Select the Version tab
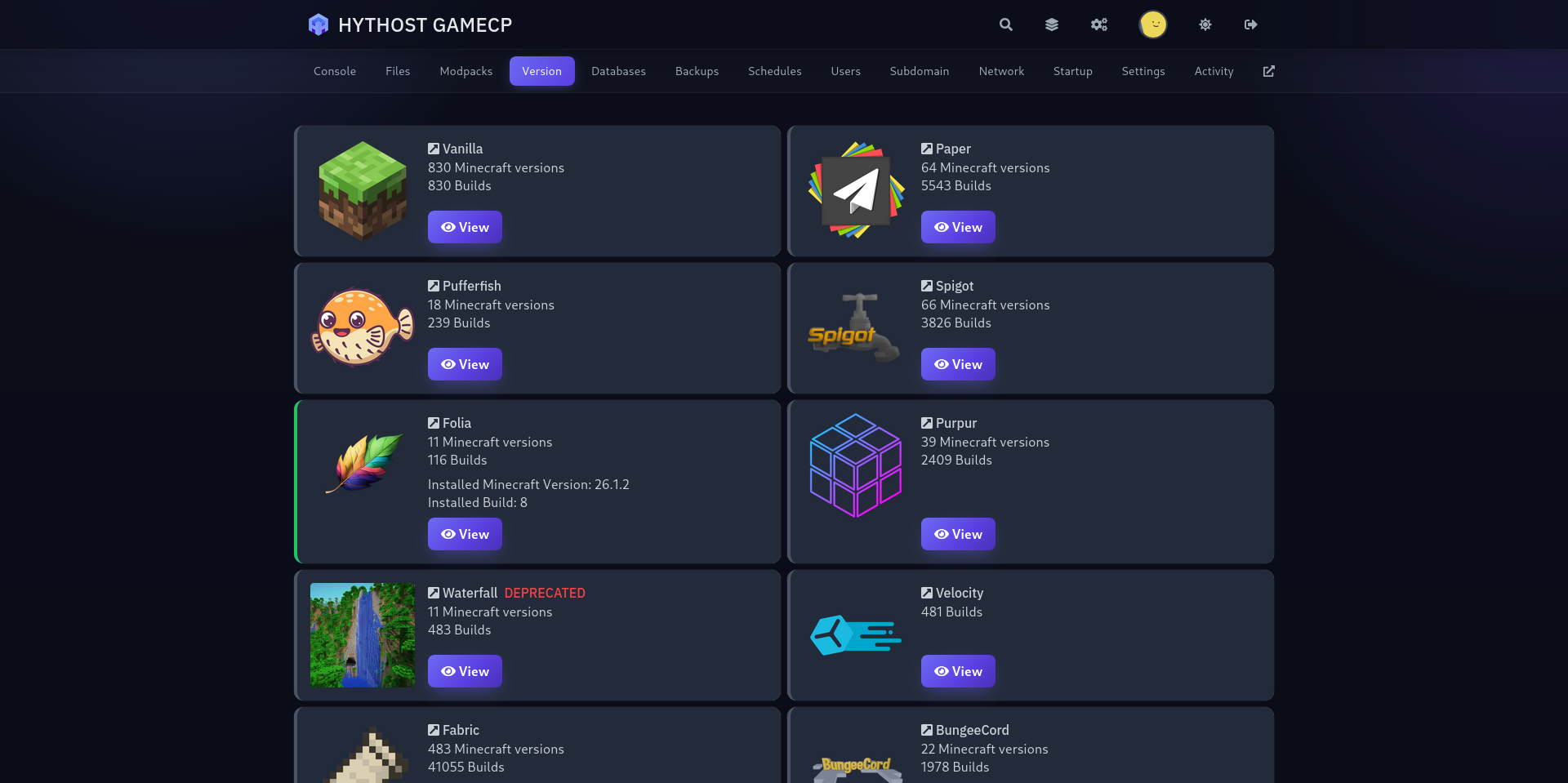 [542, 71]
